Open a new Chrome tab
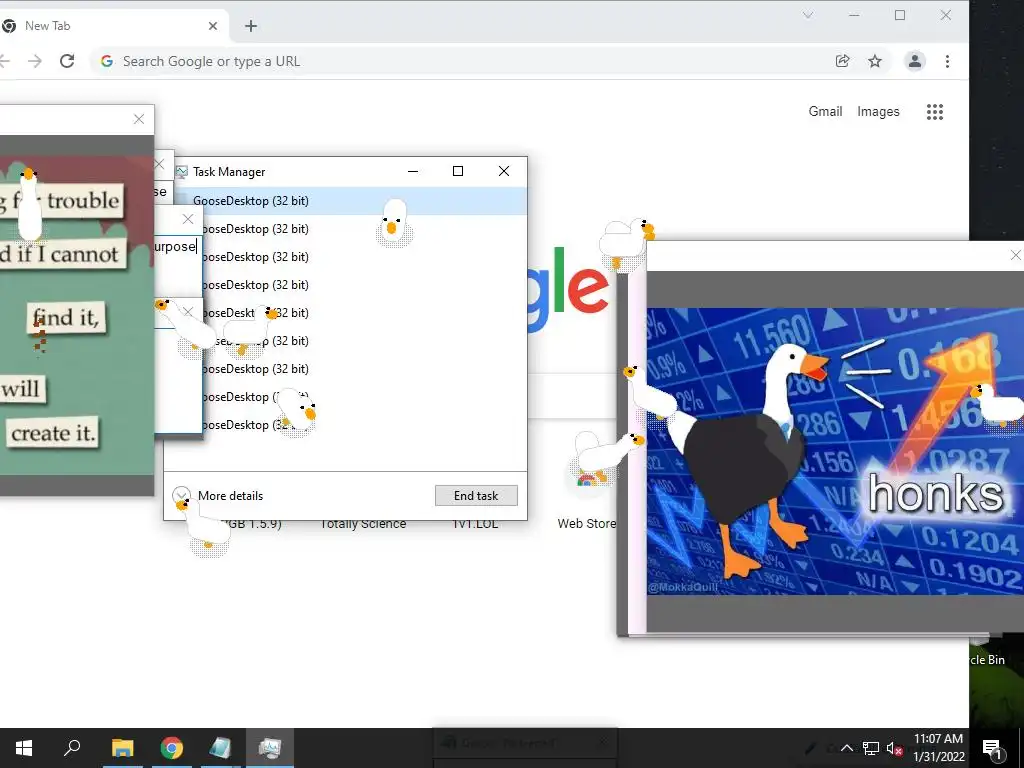The image size is (1024, 768). 251,26
